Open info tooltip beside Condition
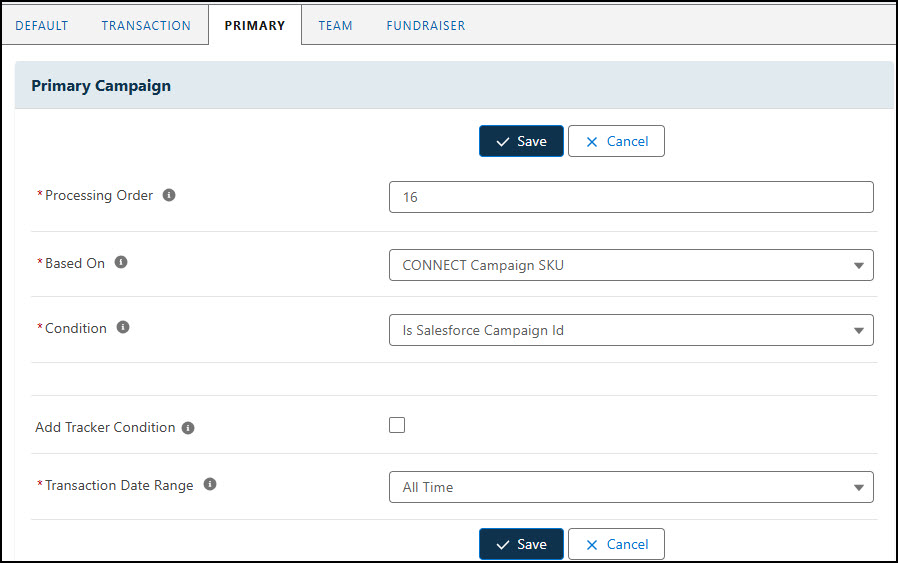The height and width of the screenshot is (563, 898). coord(123,327)
